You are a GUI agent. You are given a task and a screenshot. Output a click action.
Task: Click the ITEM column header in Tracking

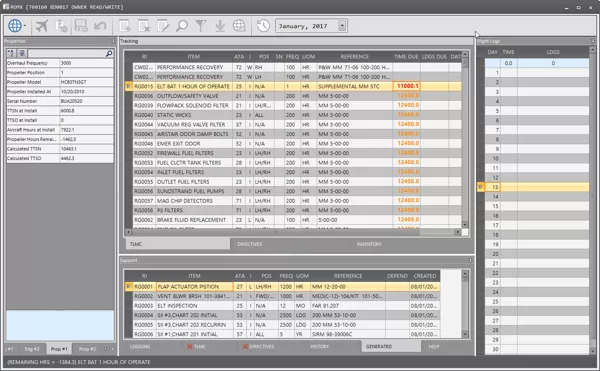[194, 57]
